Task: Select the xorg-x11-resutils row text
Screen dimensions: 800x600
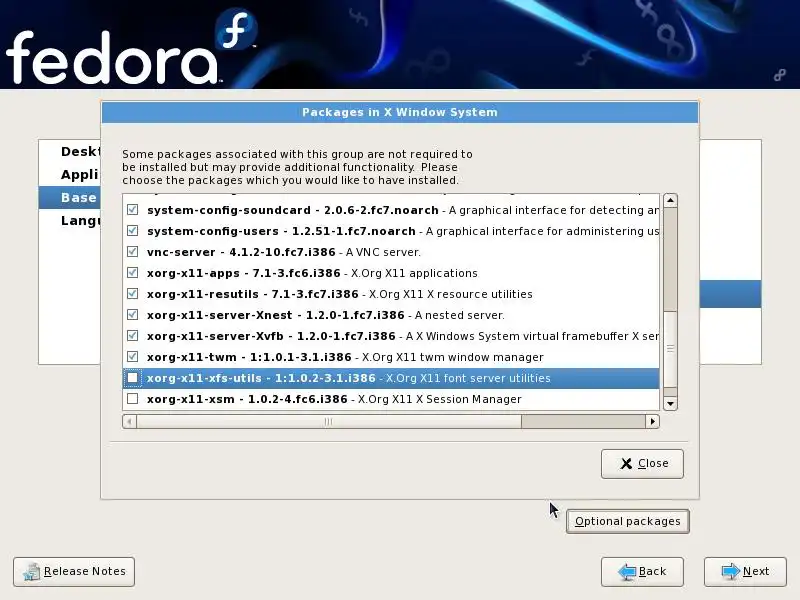Action: [340, 294]
